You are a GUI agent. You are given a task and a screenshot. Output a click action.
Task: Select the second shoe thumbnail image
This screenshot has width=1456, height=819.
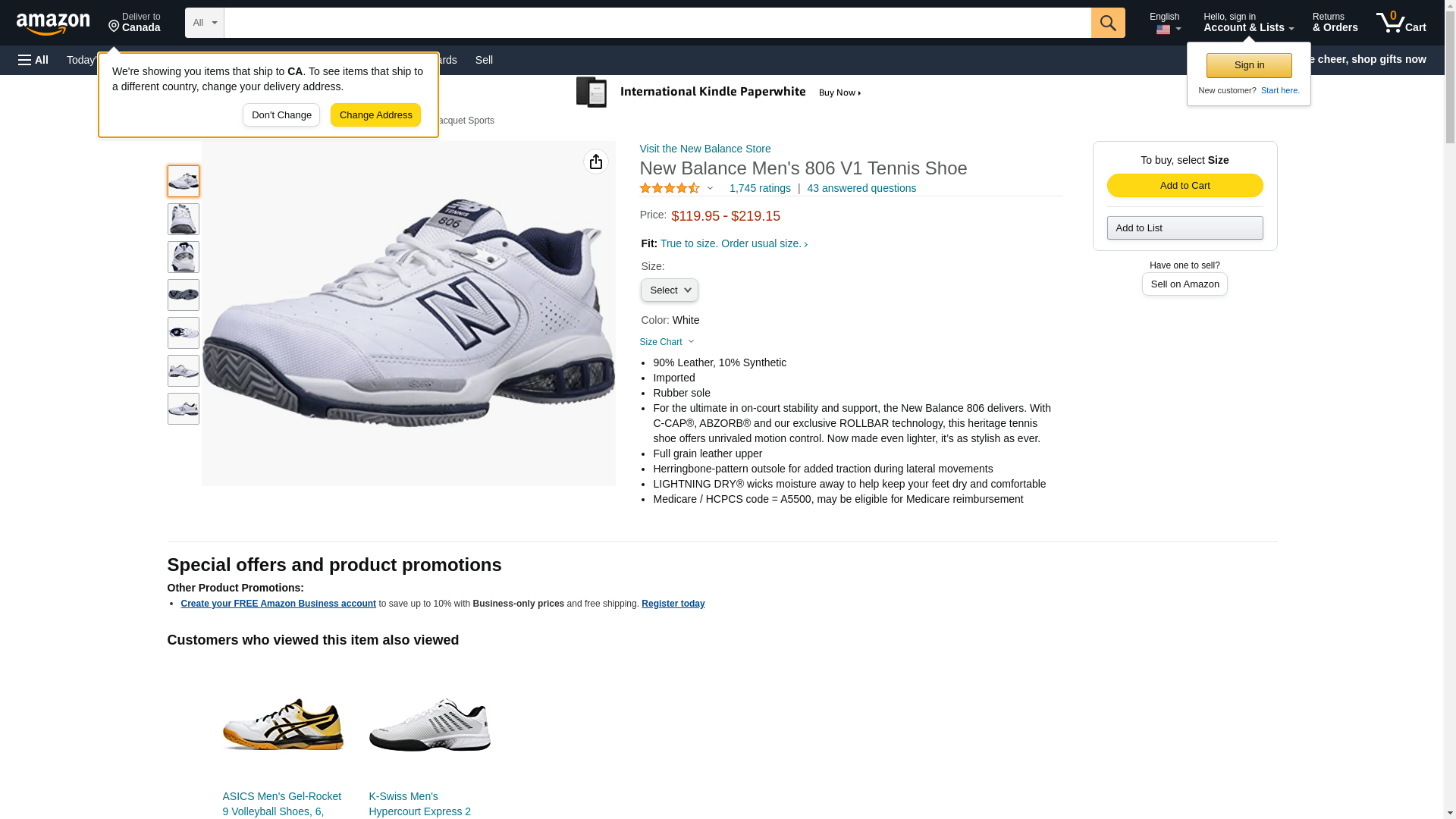coord(184,219)
